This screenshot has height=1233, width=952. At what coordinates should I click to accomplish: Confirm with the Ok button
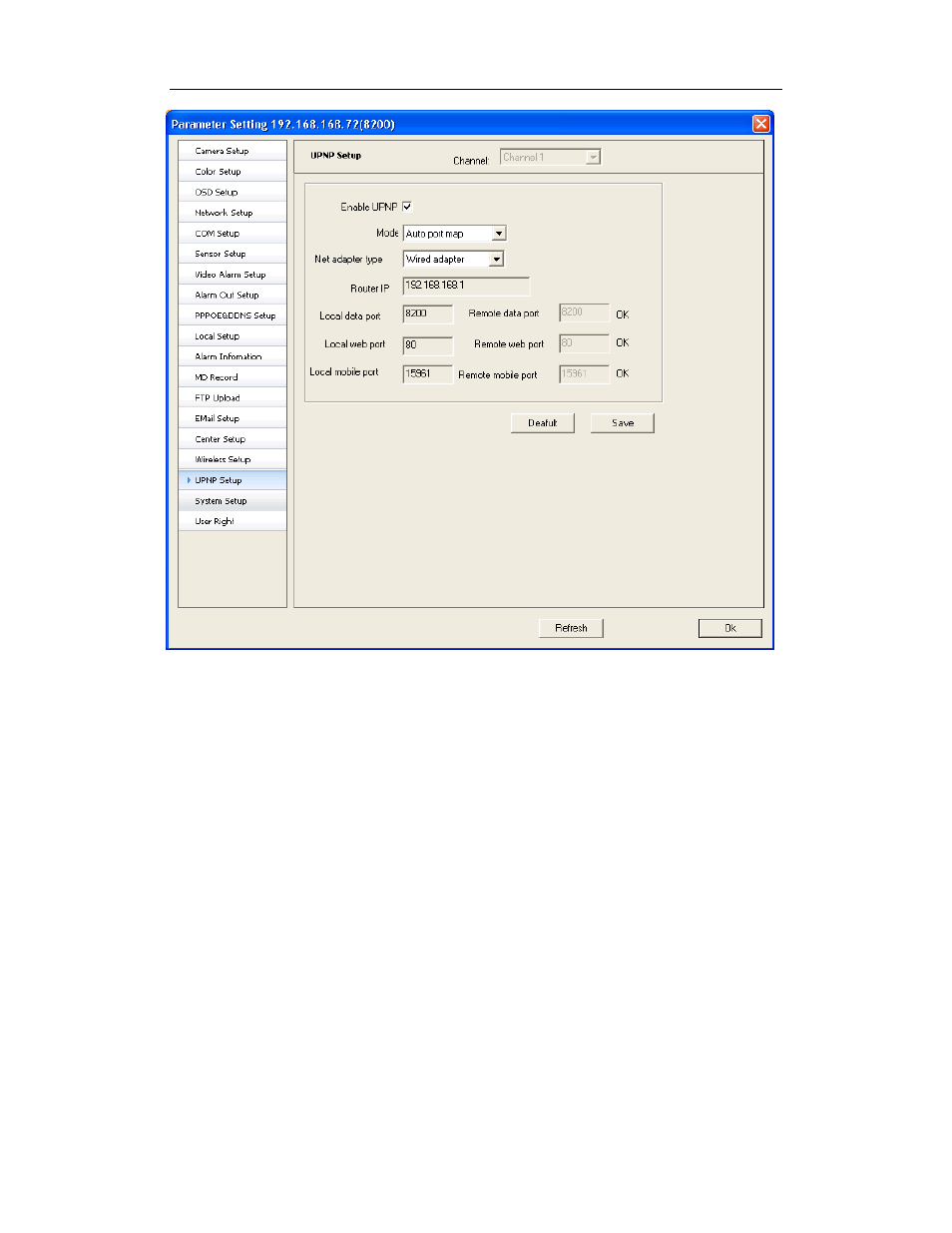tap(730, 628)
